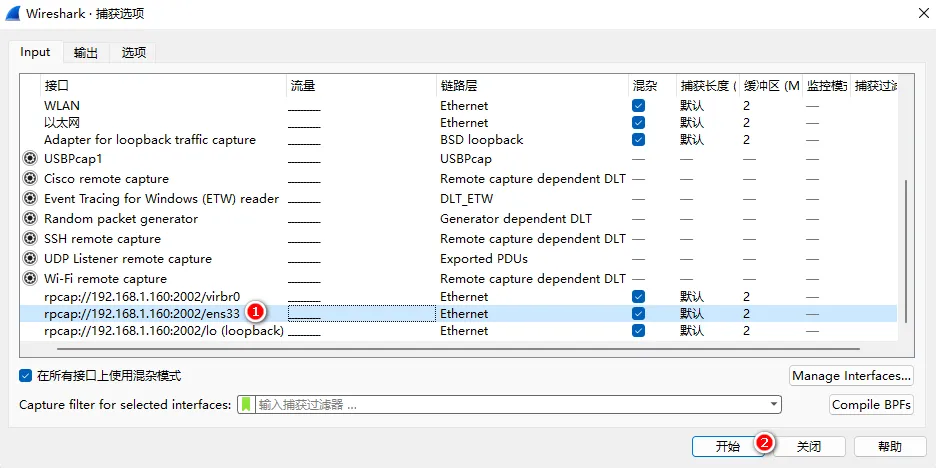Toggle promiscuous checkbox for ens33 interface

(639, 313)
